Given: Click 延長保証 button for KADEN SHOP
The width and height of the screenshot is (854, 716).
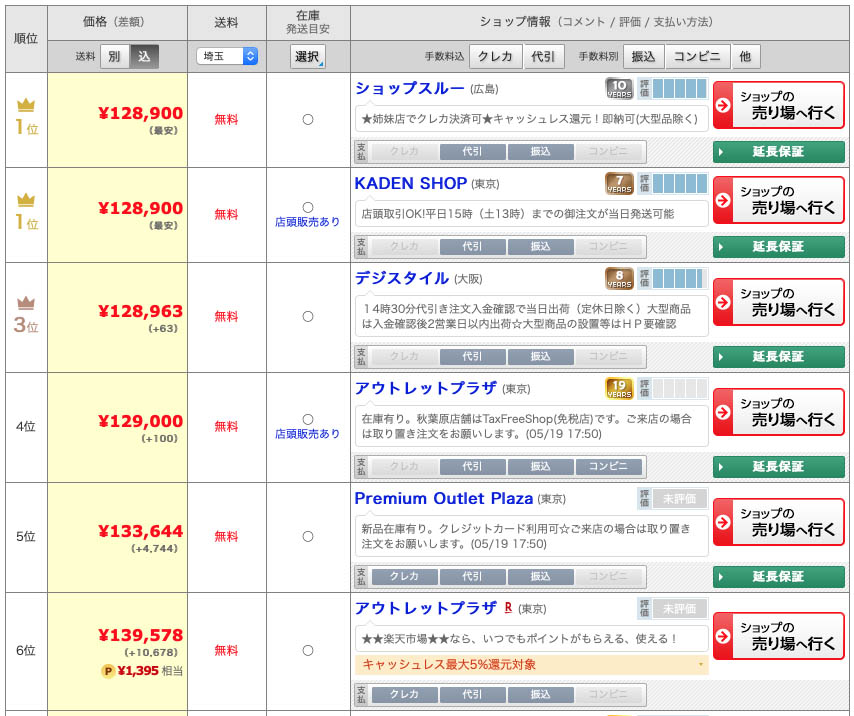Looking at the screenshot, I should click(778, 247).
